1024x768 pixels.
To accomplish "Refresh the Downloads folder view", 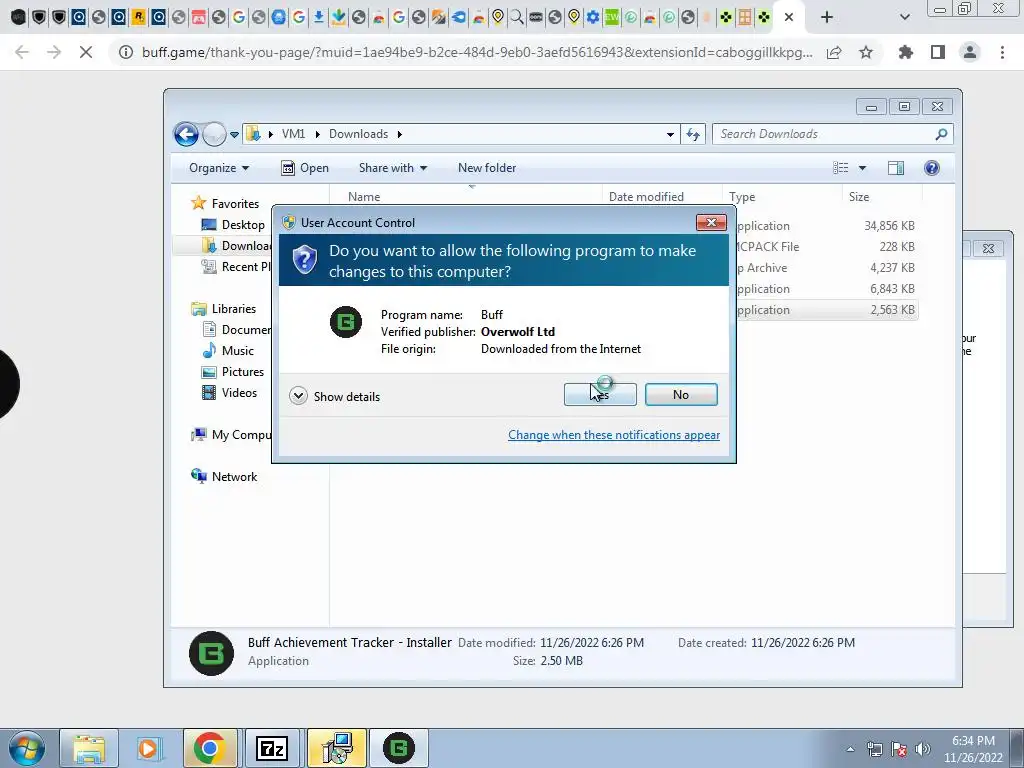I will point(693,135).
